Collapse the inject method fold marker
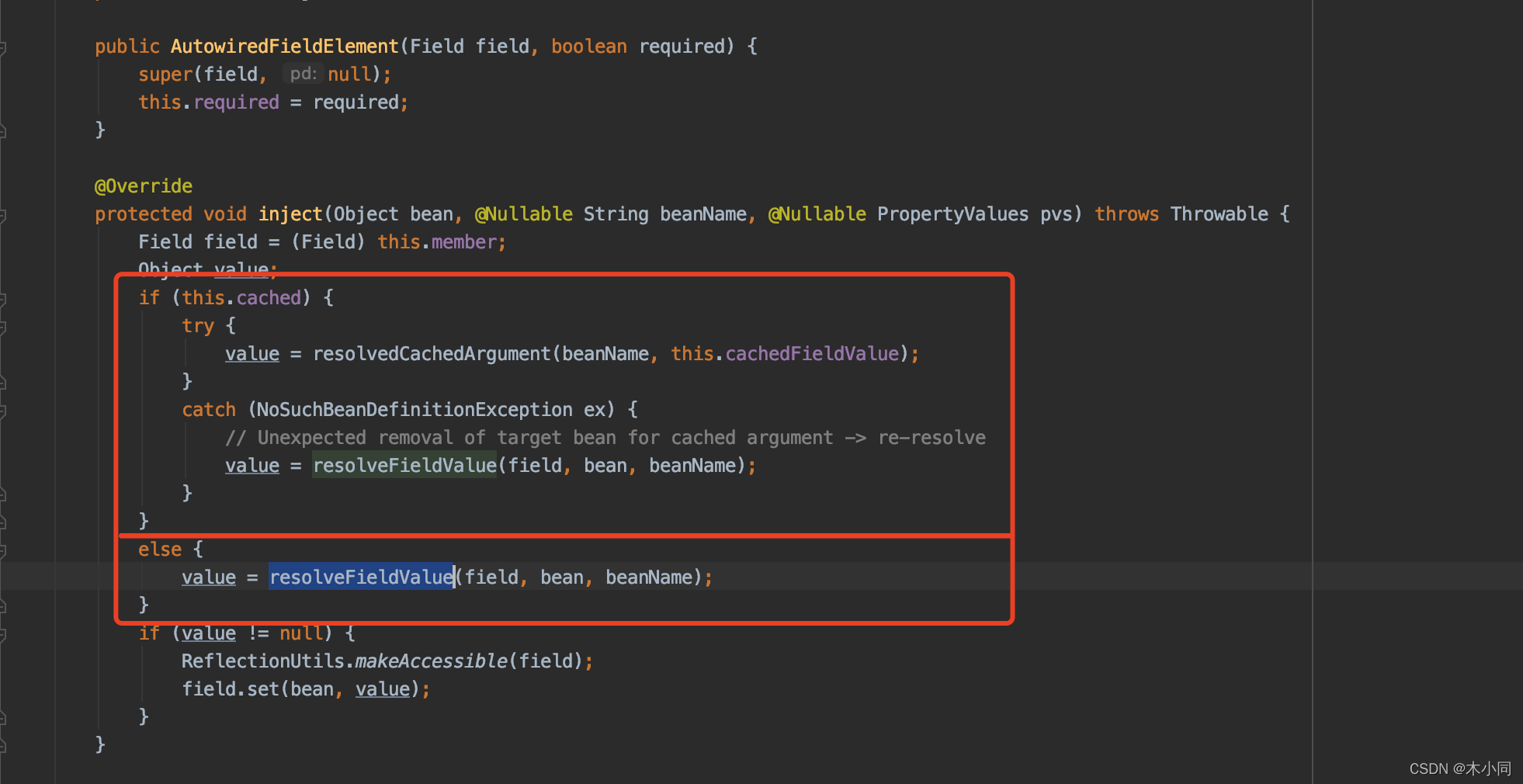Screen dimensions: 1523x784 tap(2, 215)
